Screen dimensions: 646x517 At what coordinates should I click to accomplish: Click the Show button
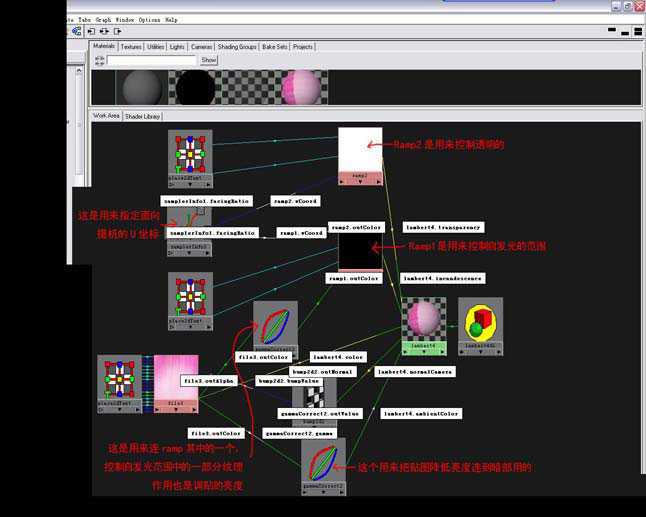(x=209, y=60)
